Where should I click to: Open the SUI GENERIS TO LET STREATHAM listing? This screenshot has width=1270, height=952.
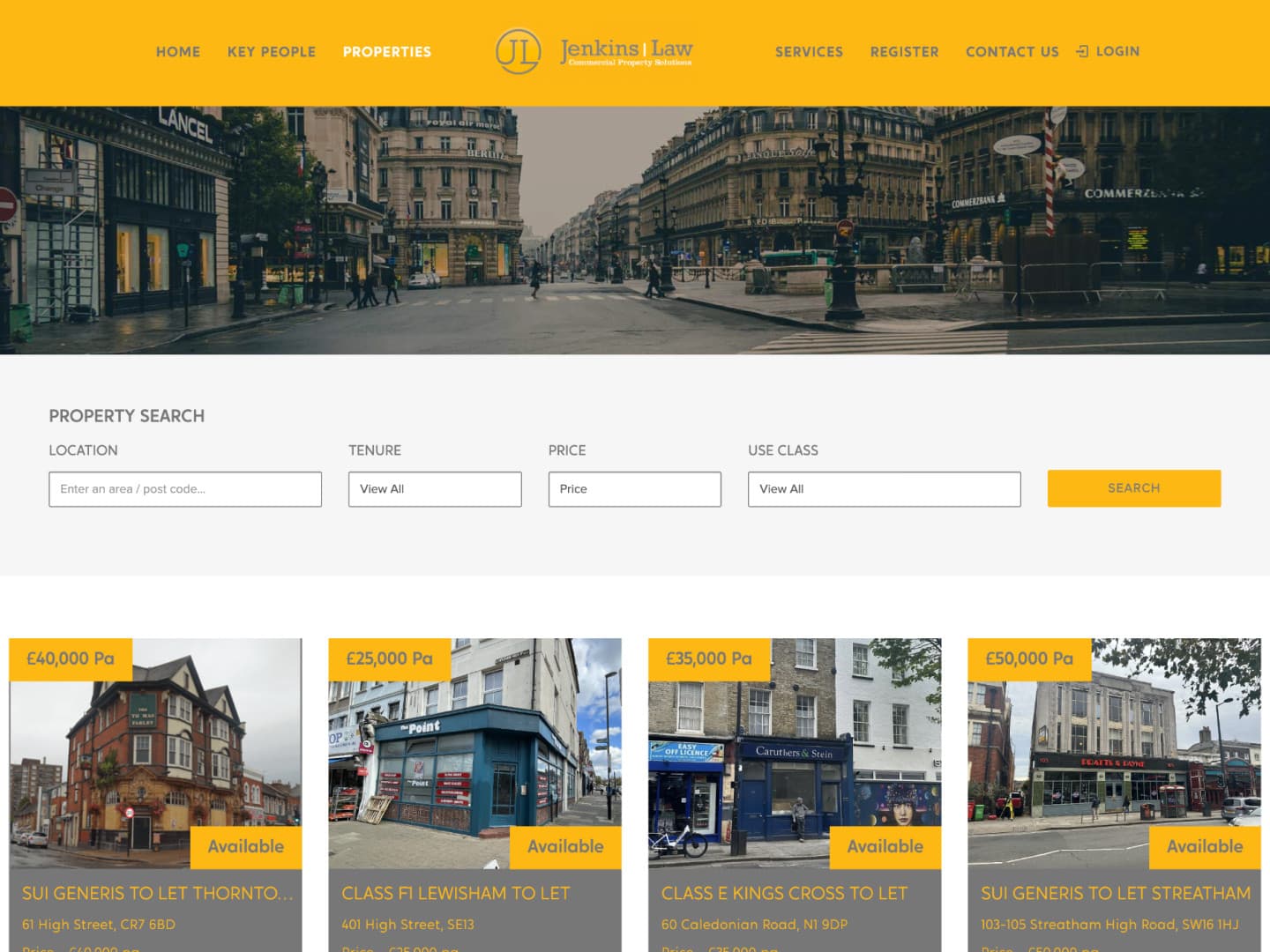1117,893
